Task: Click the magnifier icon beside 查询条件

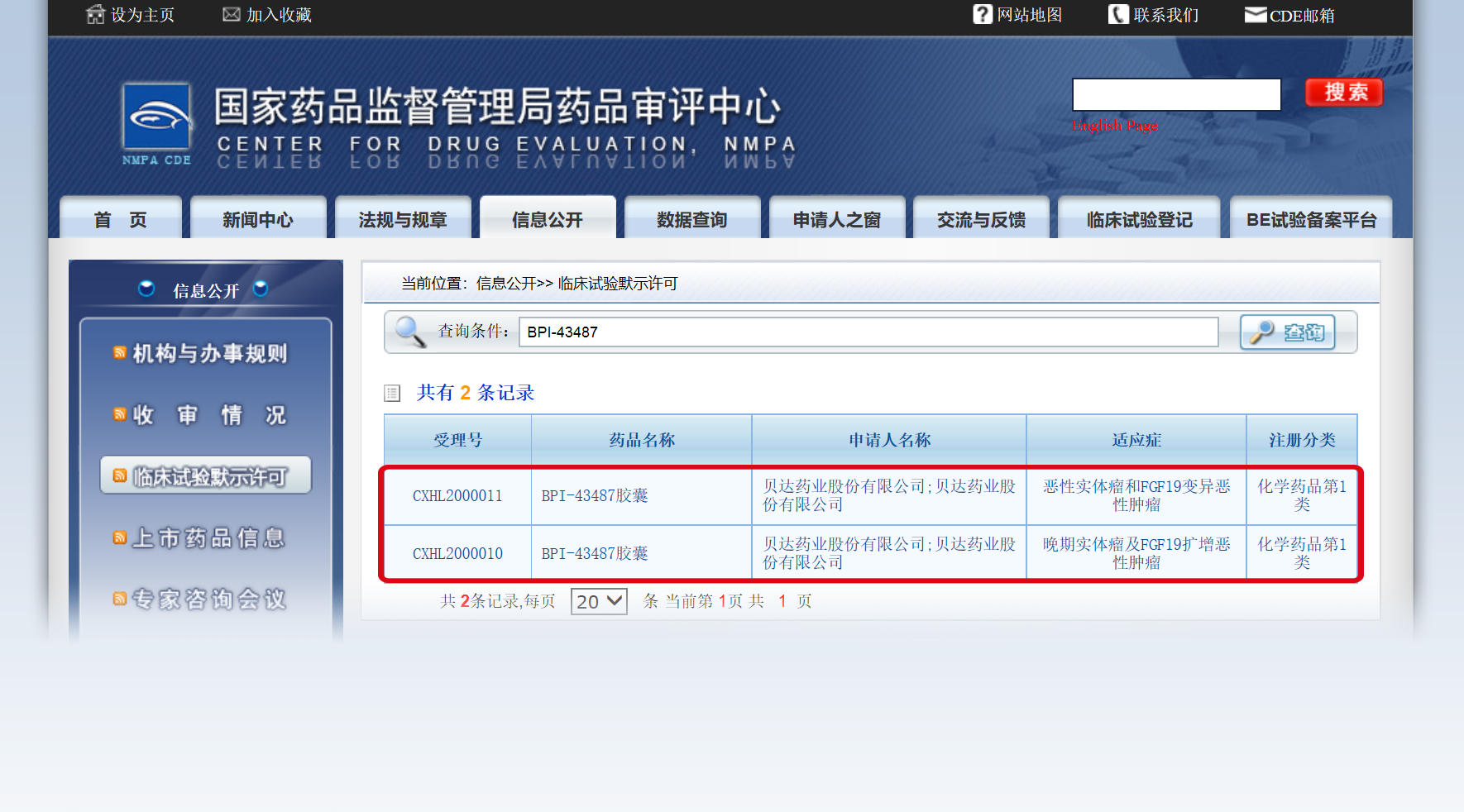Action: pos(410,332)
